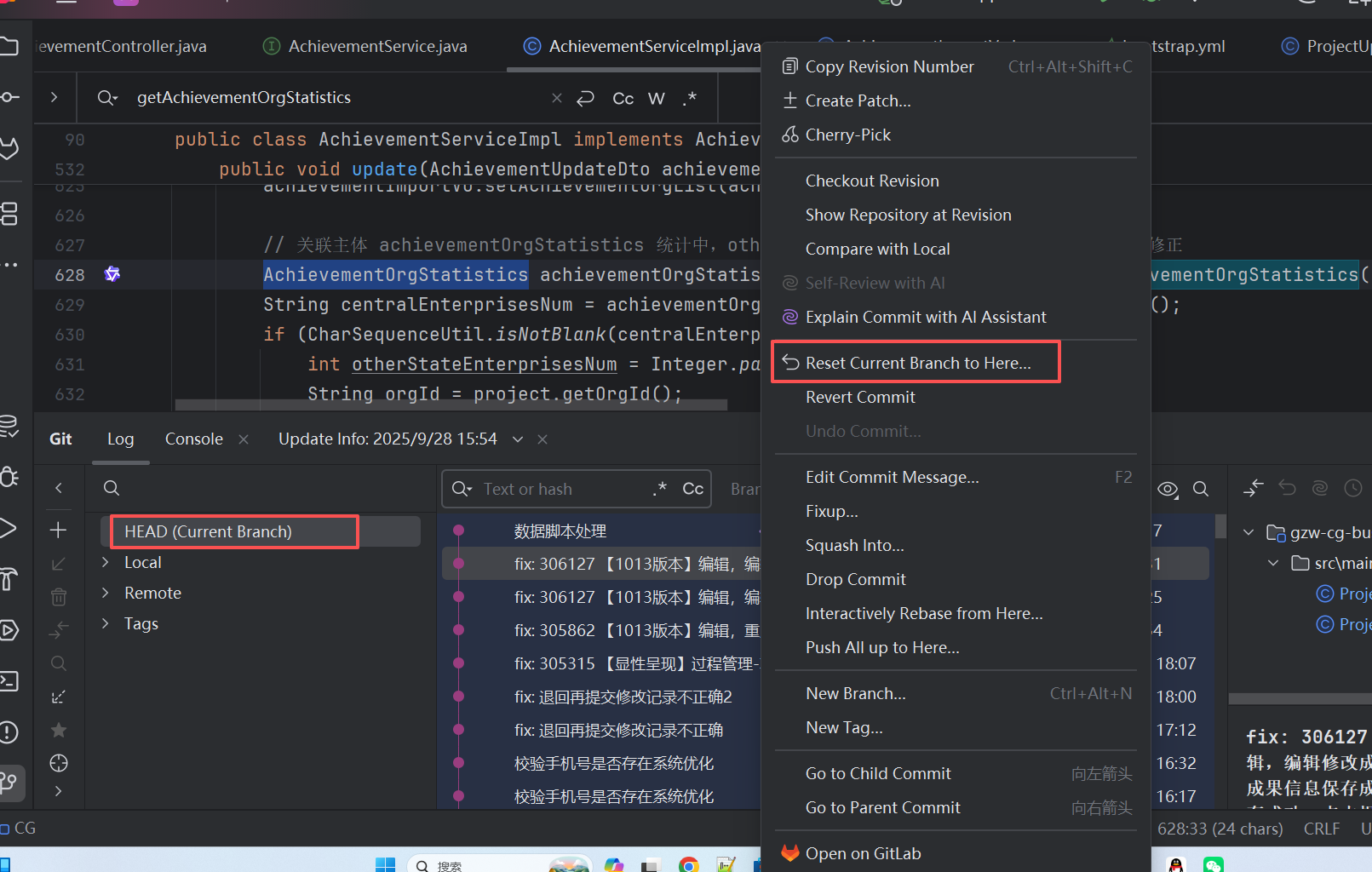Open the Structure tool window icon

(x=9, y=213)
